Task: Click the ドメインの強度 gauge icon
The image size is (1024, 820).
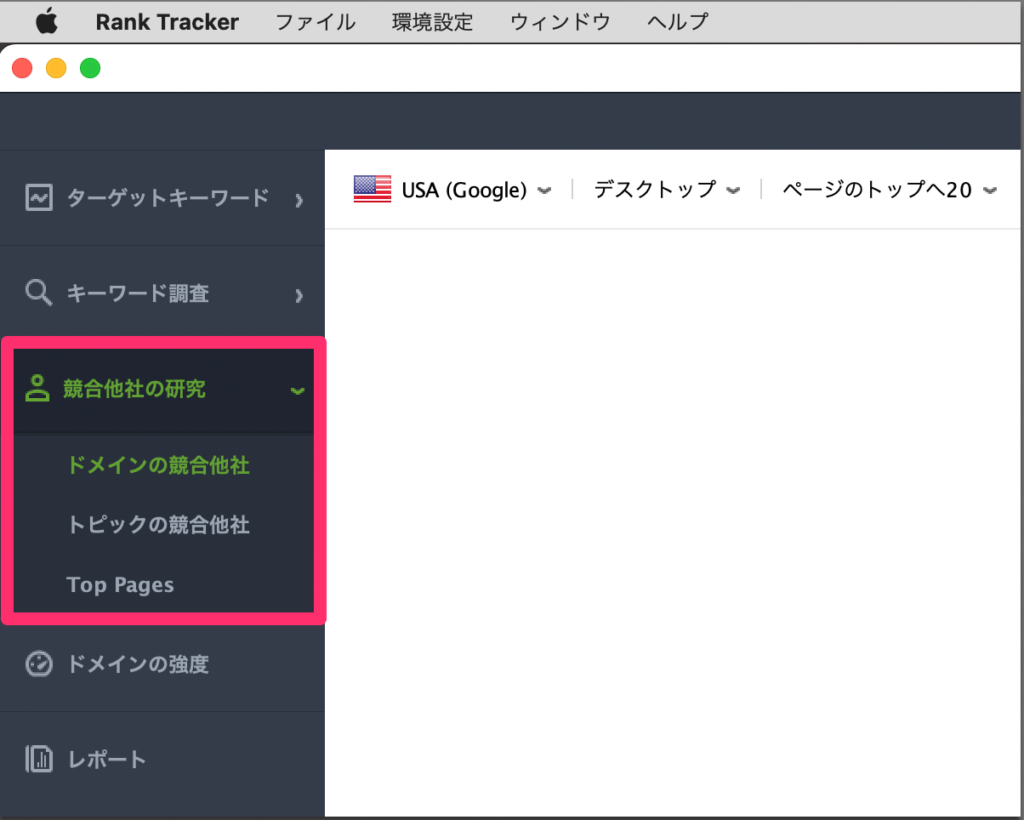Action: [x=39, y=664]
